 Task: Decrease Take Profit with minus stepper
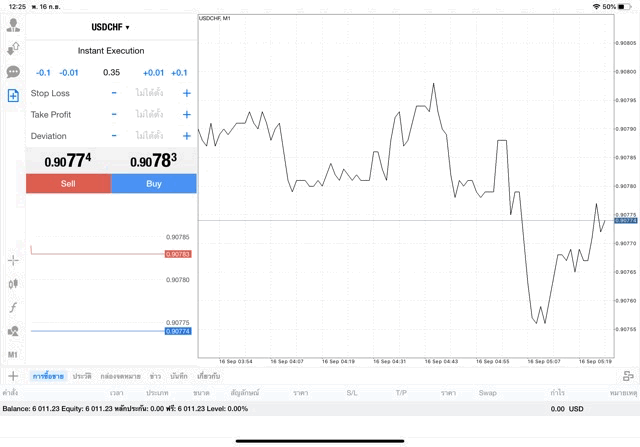[114, 115]
